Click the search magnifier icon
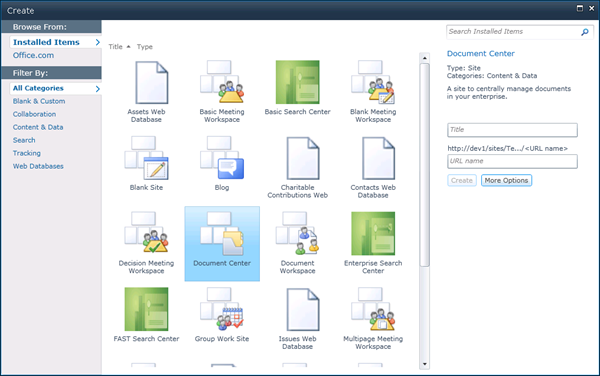Viewport: 600px width, 376px height. 585,32
